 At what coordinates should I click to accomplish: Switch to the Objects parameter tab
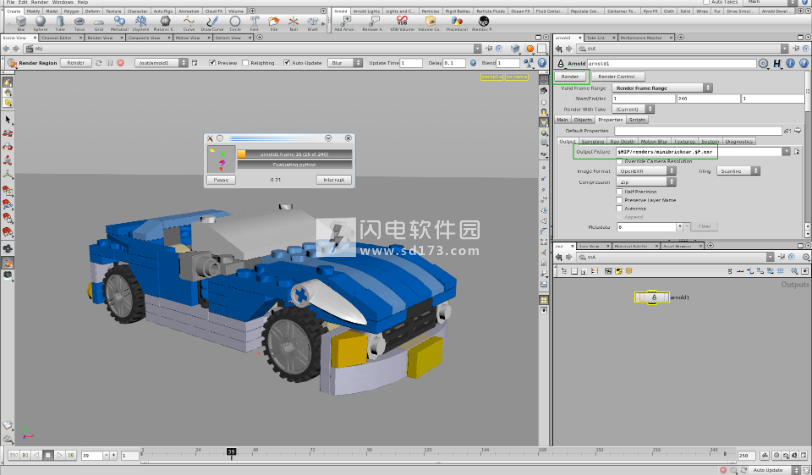point(583,120)
